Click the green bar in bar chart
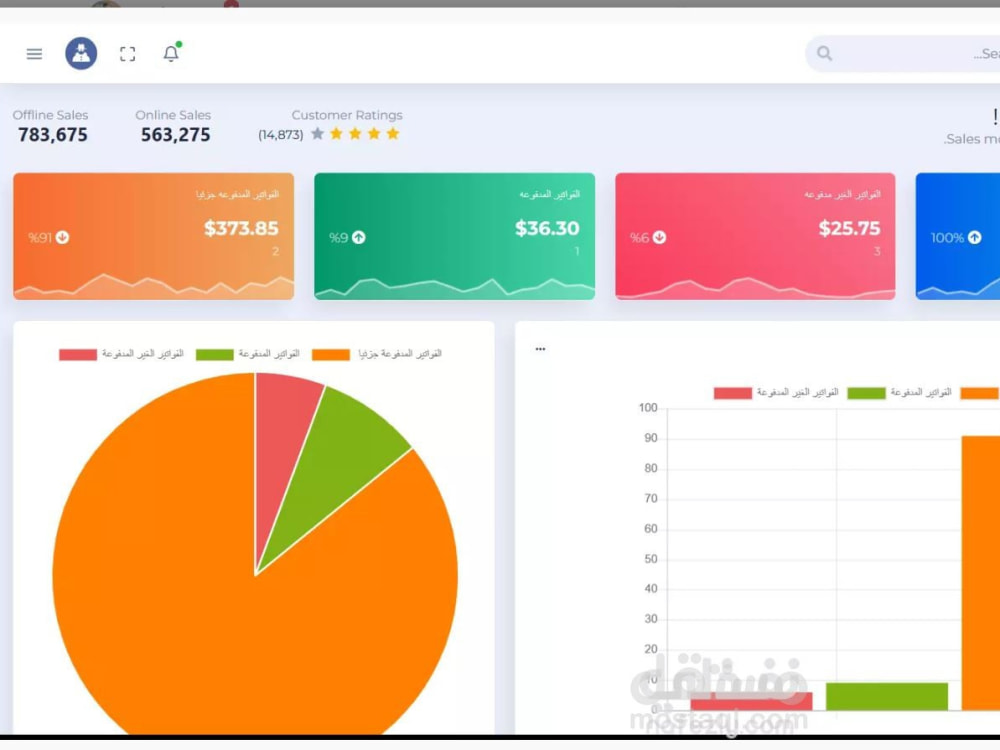The height and width of the screenshot is (750, 1000). tap(886, 696)
